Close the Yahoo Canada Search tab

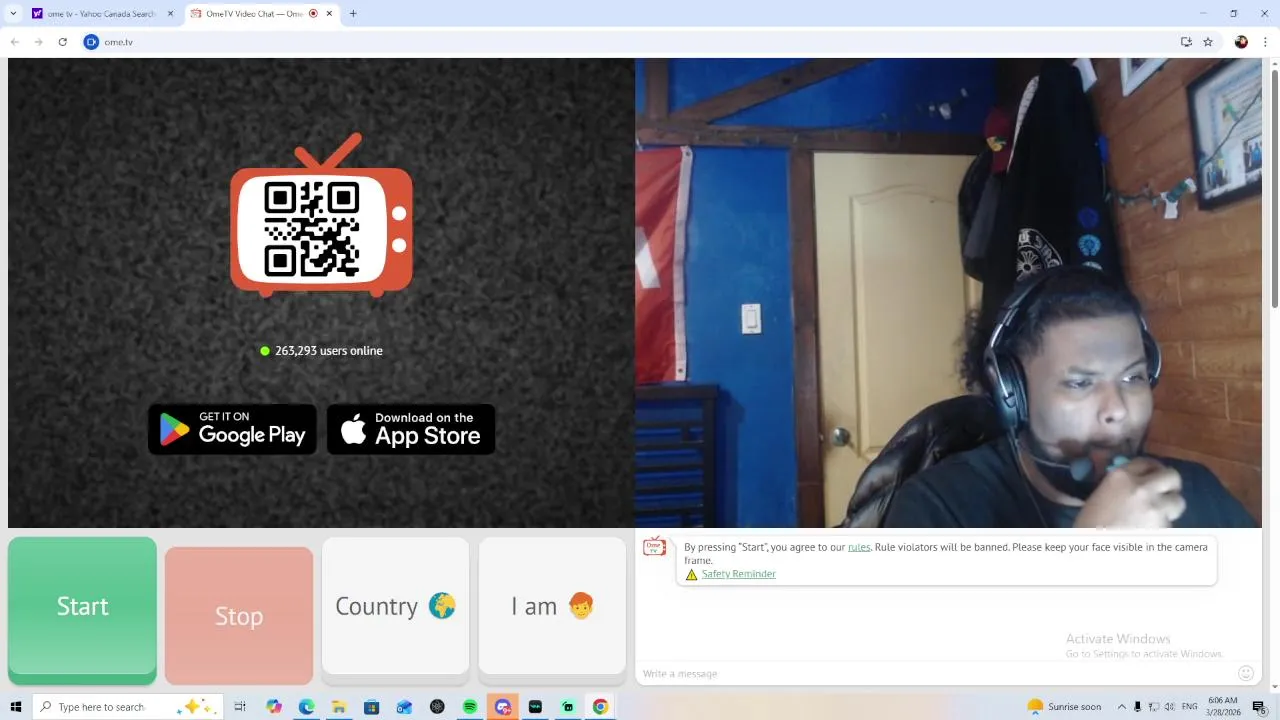click(x=170, y=14)
